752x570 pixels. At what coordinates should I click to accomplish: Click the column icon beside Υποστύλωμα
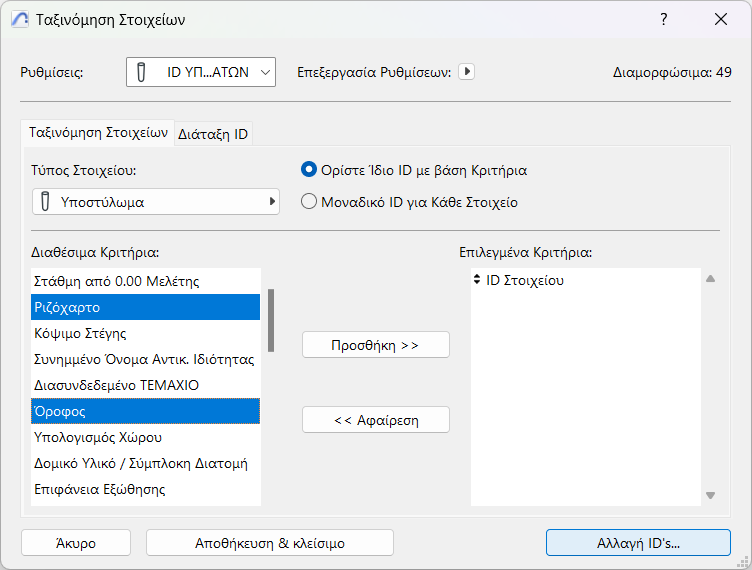point(44,201)
